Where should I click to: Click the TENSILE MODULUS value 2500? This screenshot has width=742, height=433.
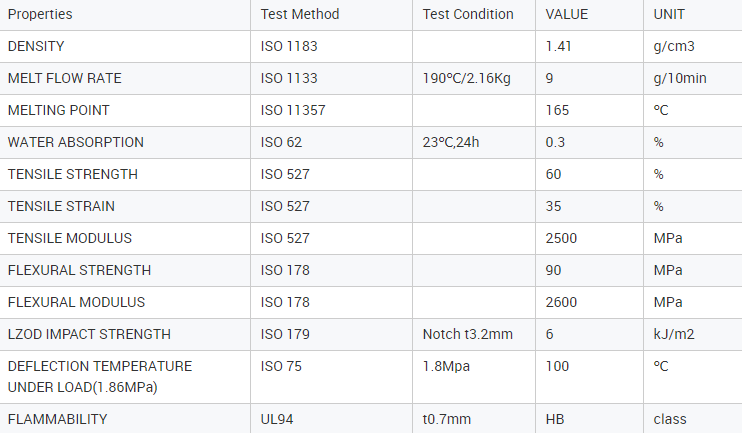point(562,238)
